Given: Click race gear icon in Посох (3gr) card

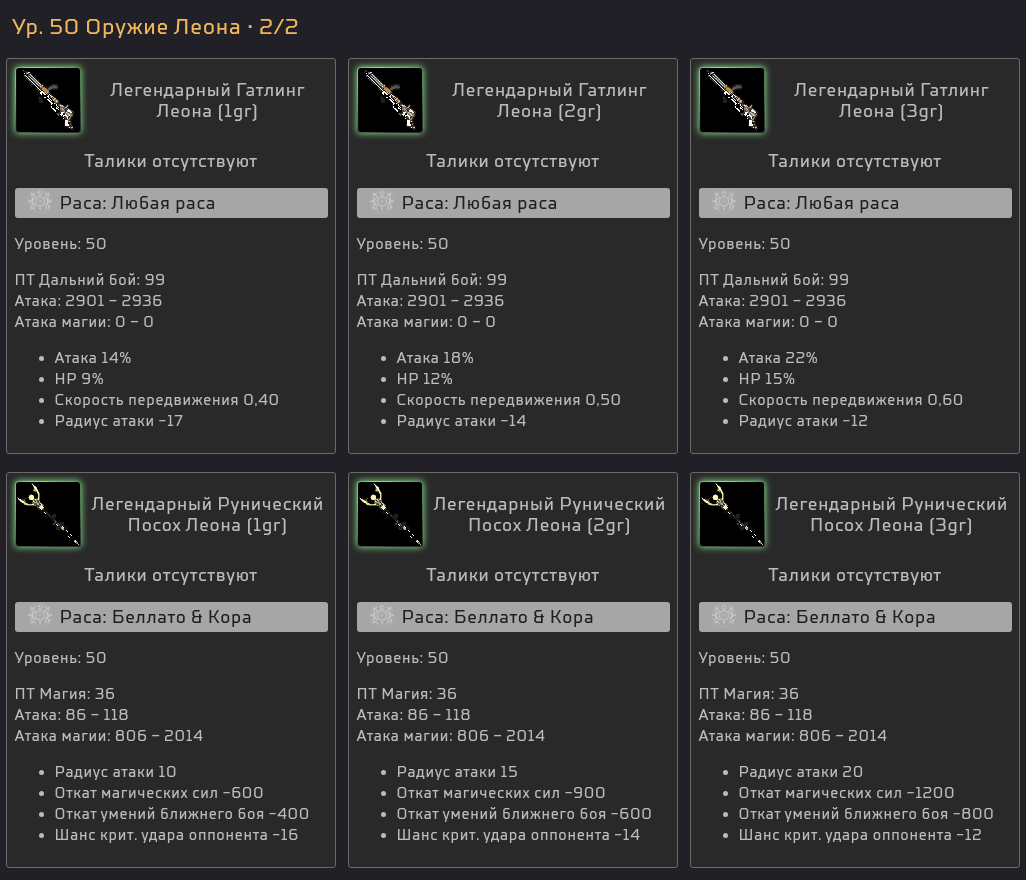Looking at the screenshot, I should tap(724, 616).
